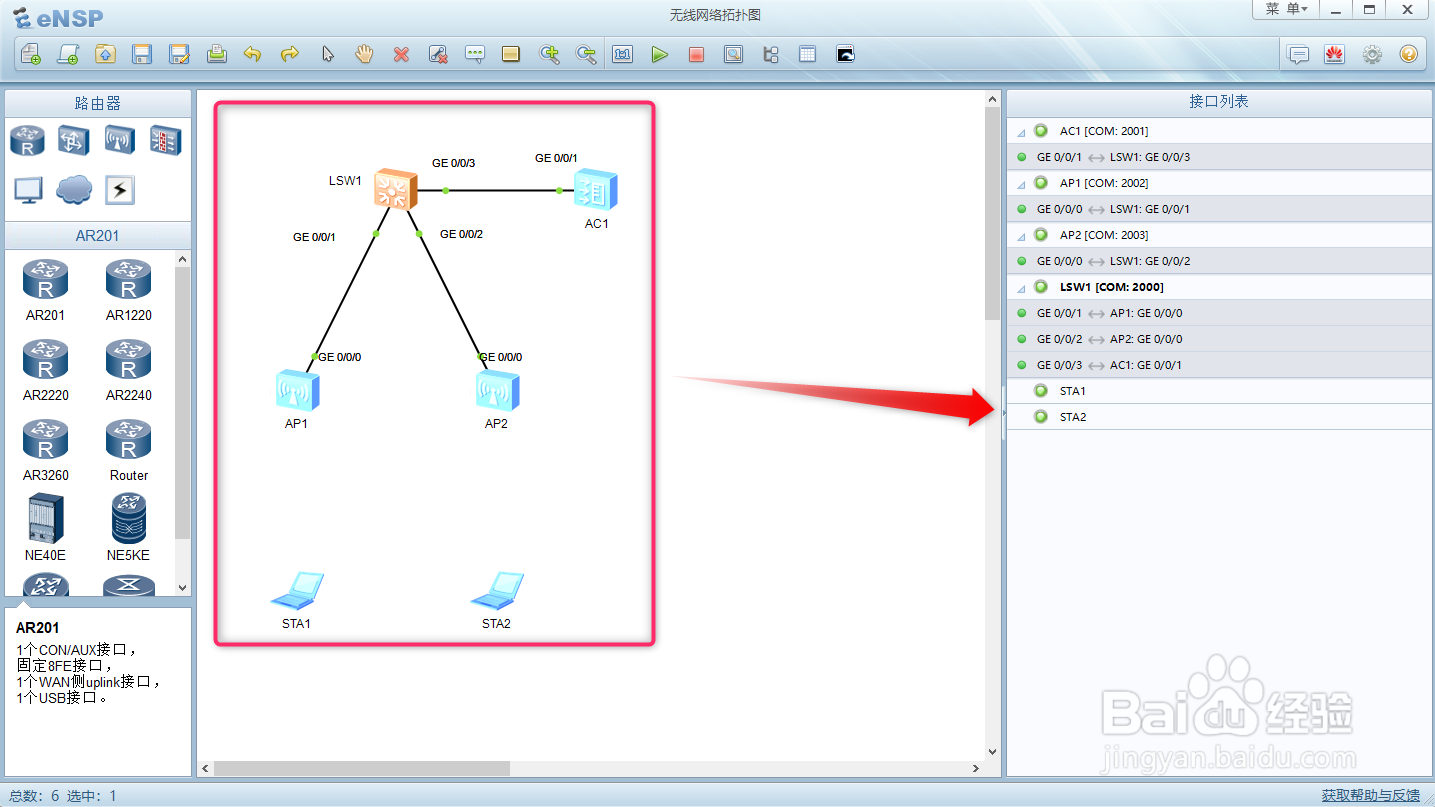
Task: Click the 获取帮助与反馈 link
Action: [x=1369, y=795]
